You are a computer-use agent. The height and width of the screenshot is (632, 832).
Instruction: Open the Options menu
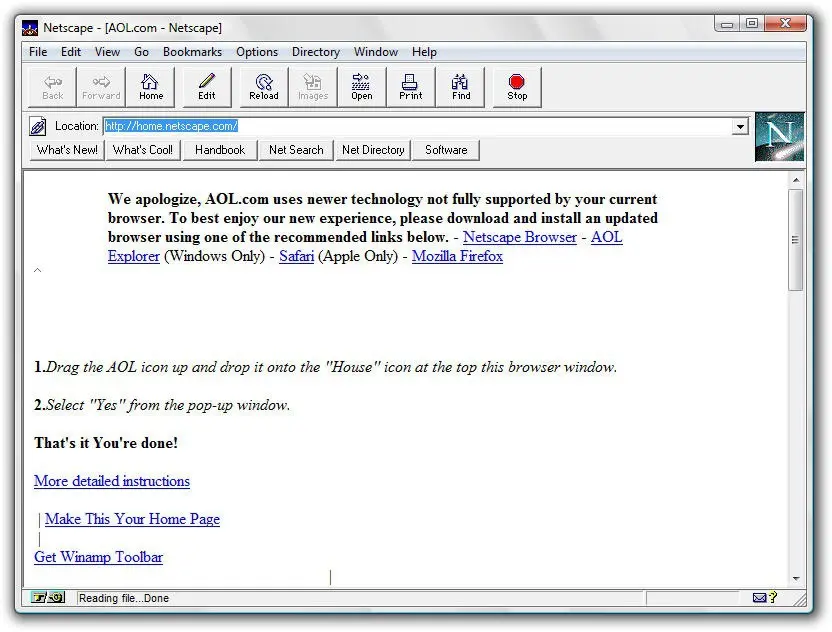click(x=257, y=52)
